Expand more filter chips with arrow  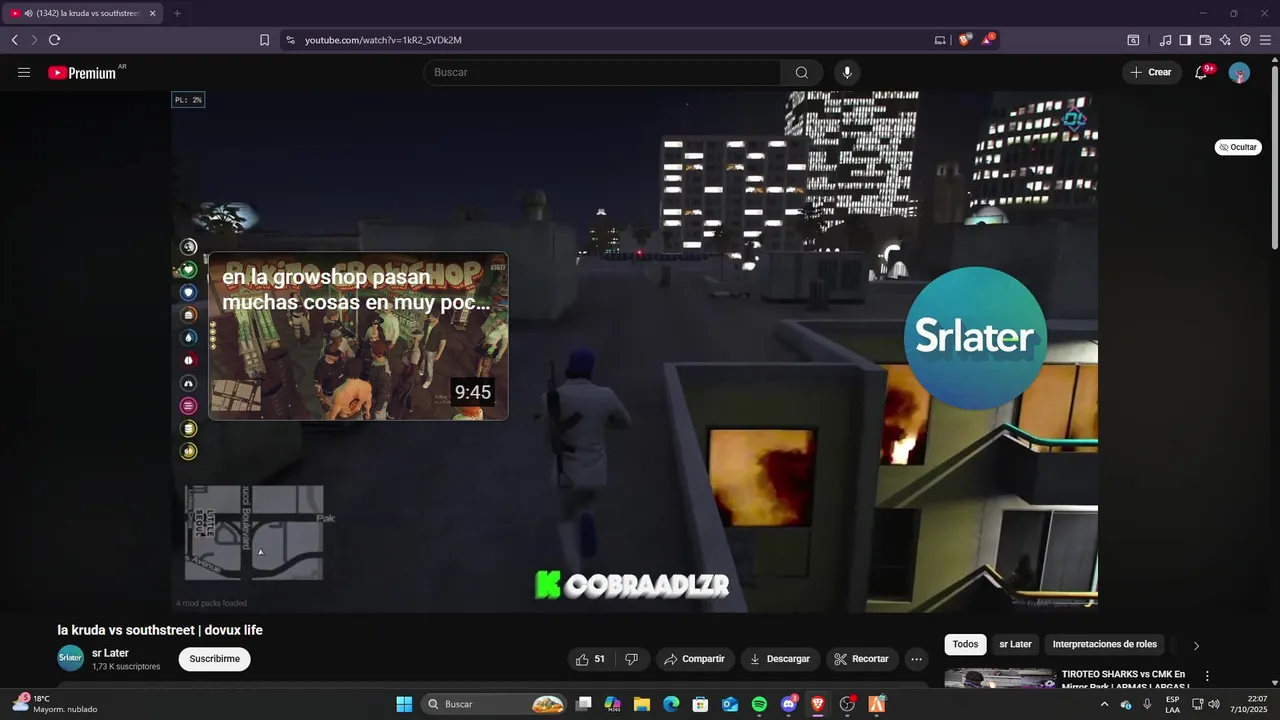point(1196,646)
